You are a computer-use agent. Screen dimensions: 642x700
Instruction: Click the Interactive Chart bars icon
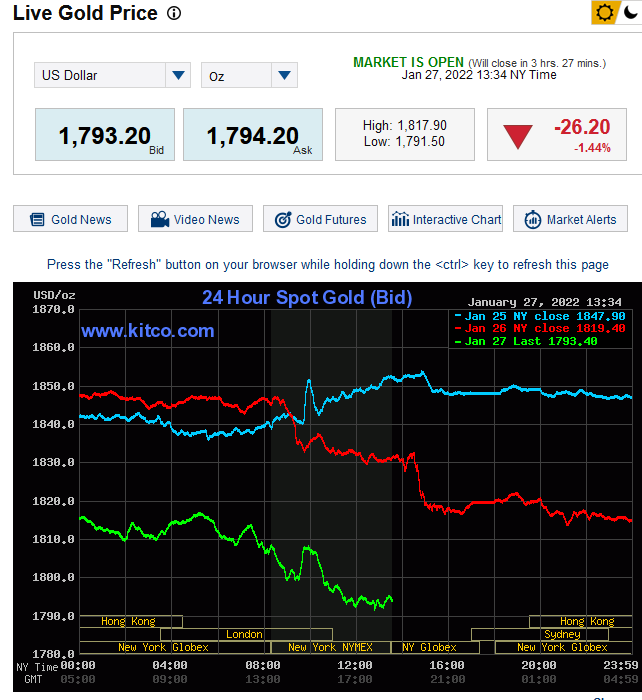click(x=400, y=219)
